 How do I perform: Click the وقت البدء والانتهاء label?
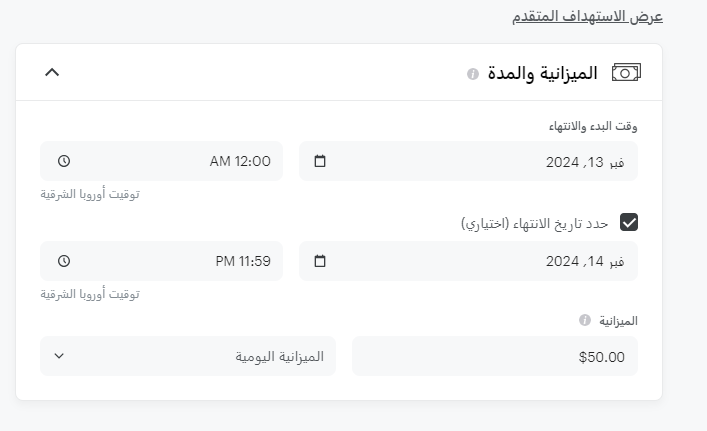tap(593, 126)
